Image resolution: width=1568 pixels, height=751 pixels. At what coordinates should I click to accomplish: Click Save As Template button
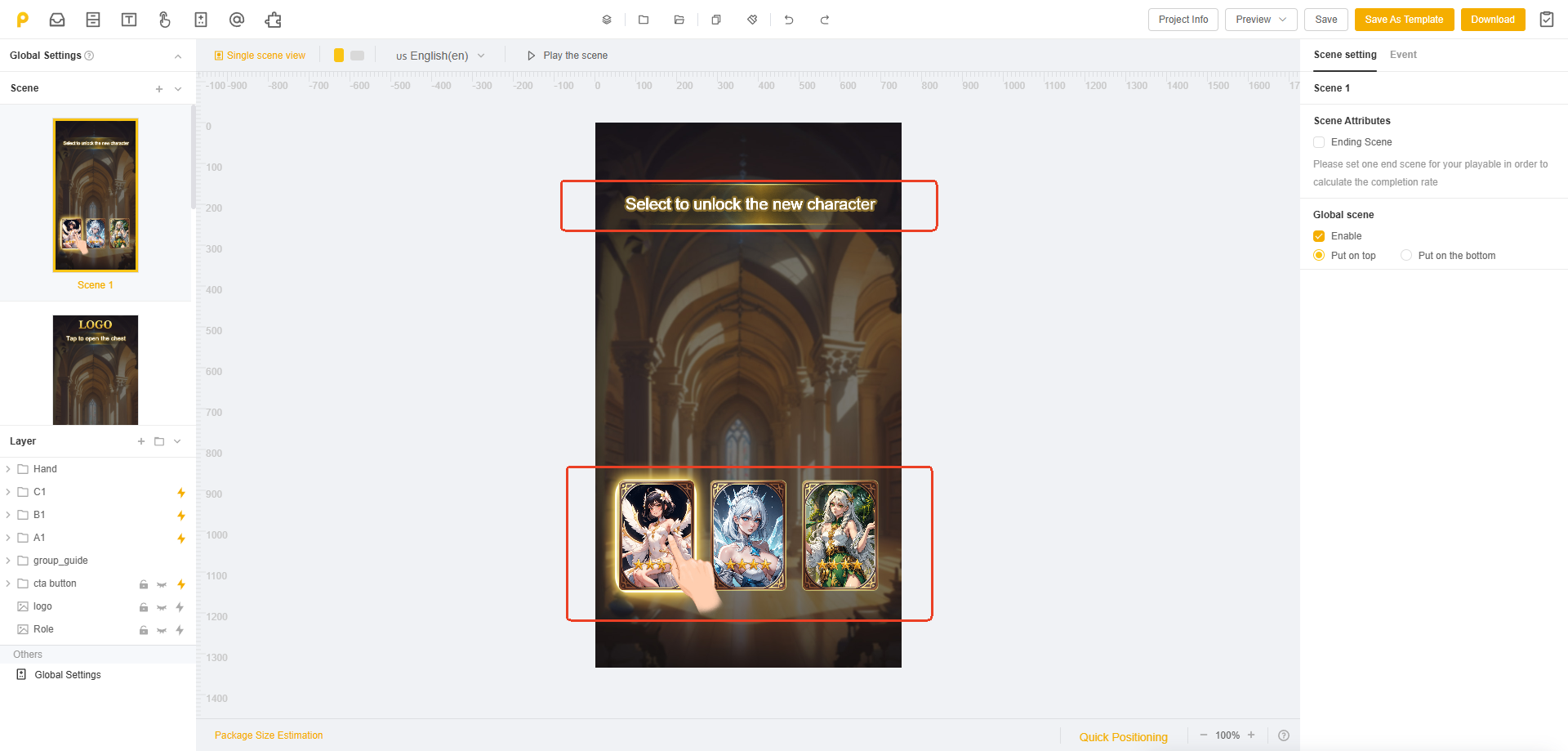click(x=1404, y=20)
